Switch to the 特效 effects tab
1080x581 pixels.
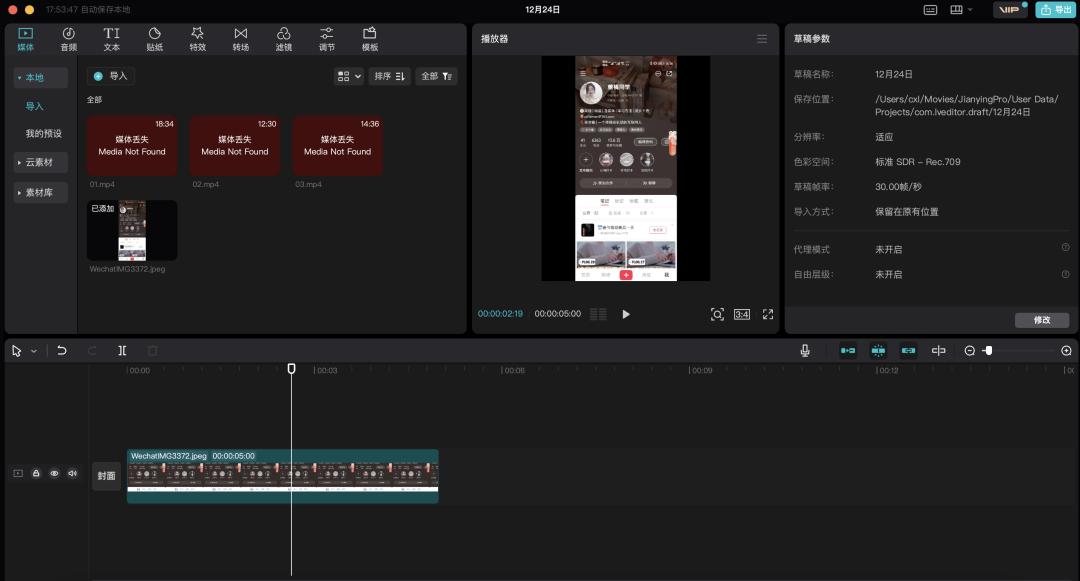[198, 39]
